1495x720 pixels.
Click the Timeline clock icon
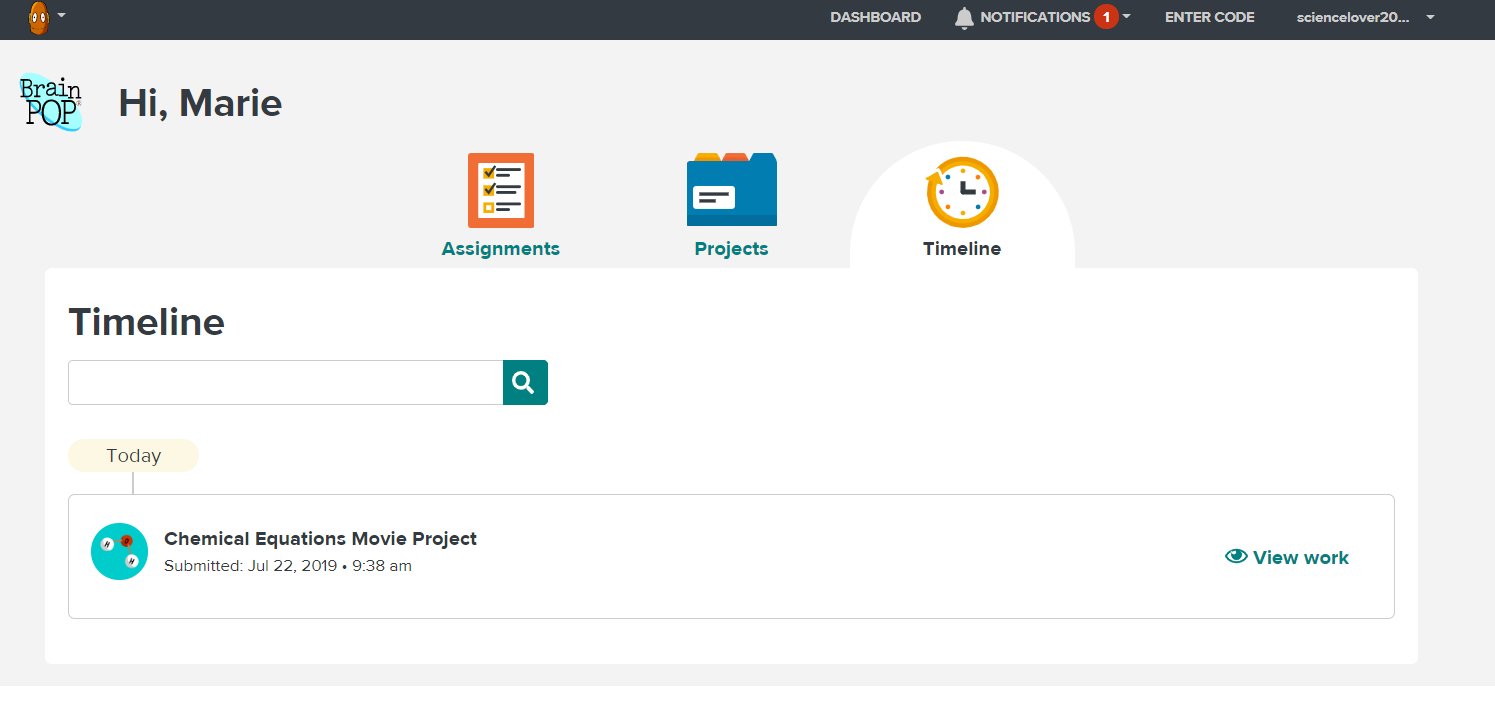pyautogui.click(x=962, y=192)
